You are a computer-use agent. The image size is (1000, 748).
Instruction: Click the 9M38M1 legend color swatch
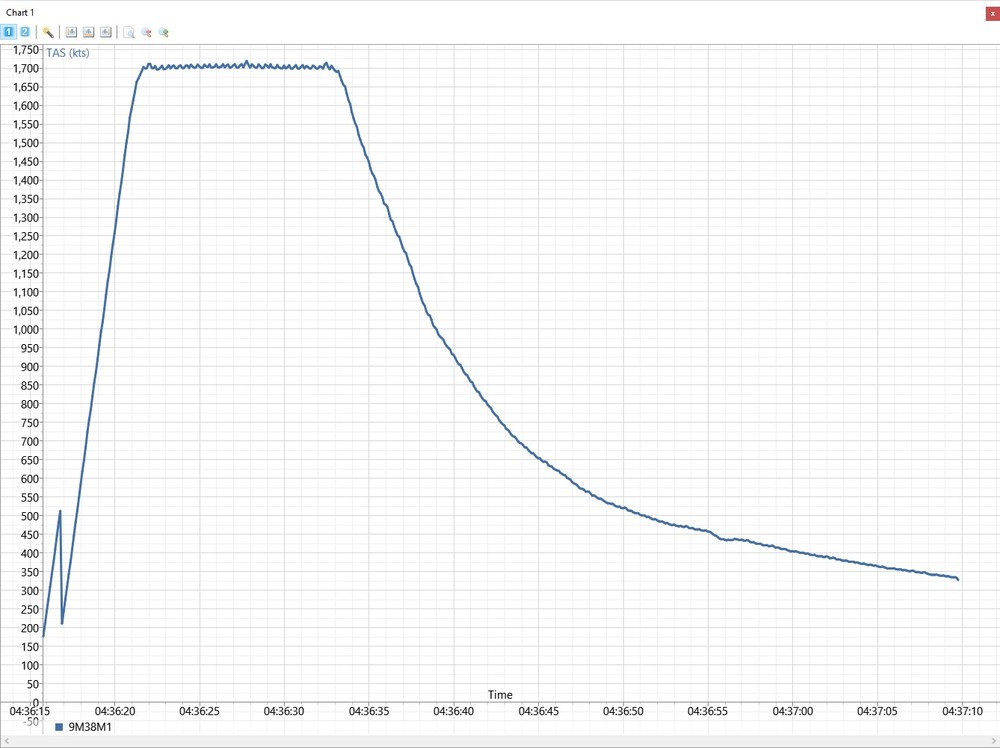click(59, 726)
